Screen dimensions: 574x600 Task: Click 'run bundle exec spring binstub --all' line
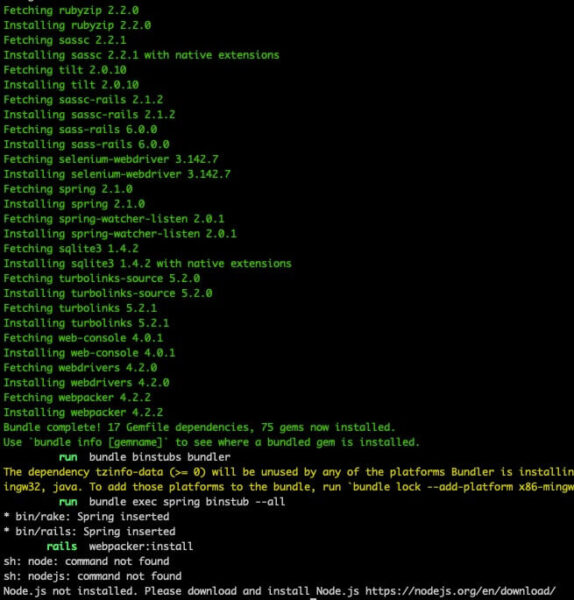(x=172, y=503)
